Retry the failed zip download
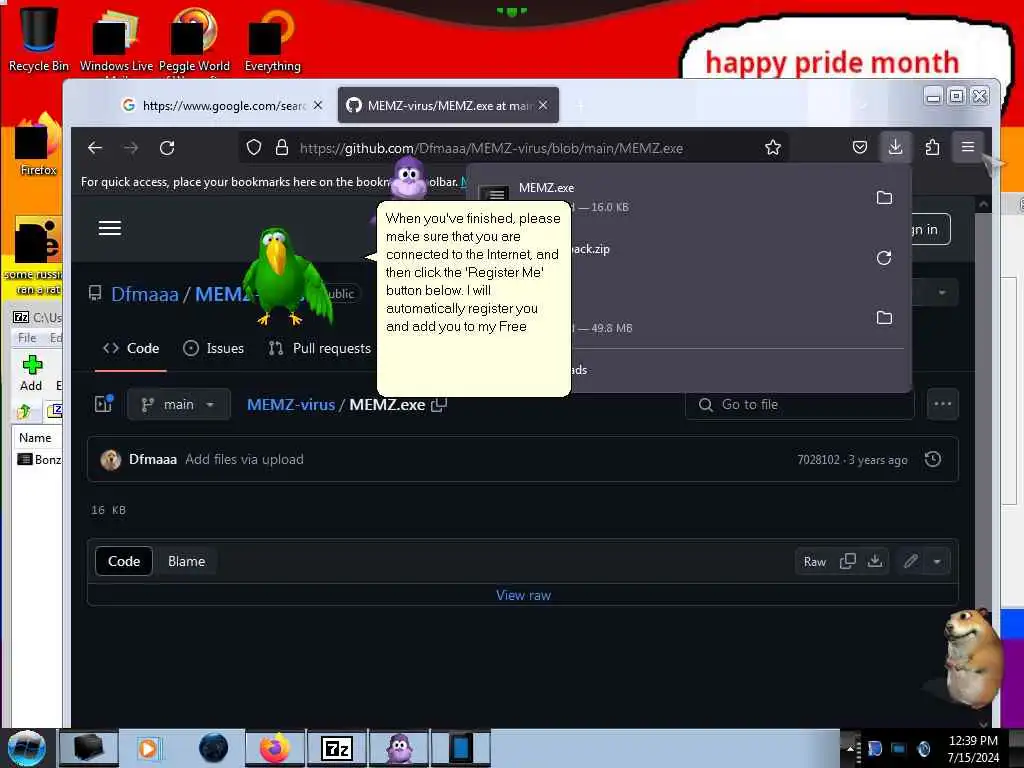 click(x=884, y=258)
